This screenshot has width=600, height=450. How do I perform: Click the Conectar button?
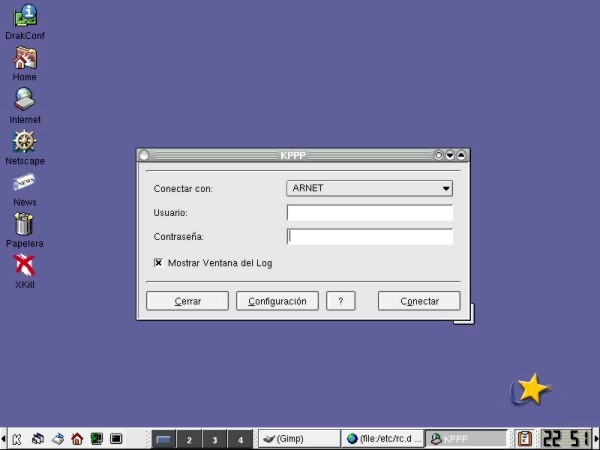pos(419,301)
